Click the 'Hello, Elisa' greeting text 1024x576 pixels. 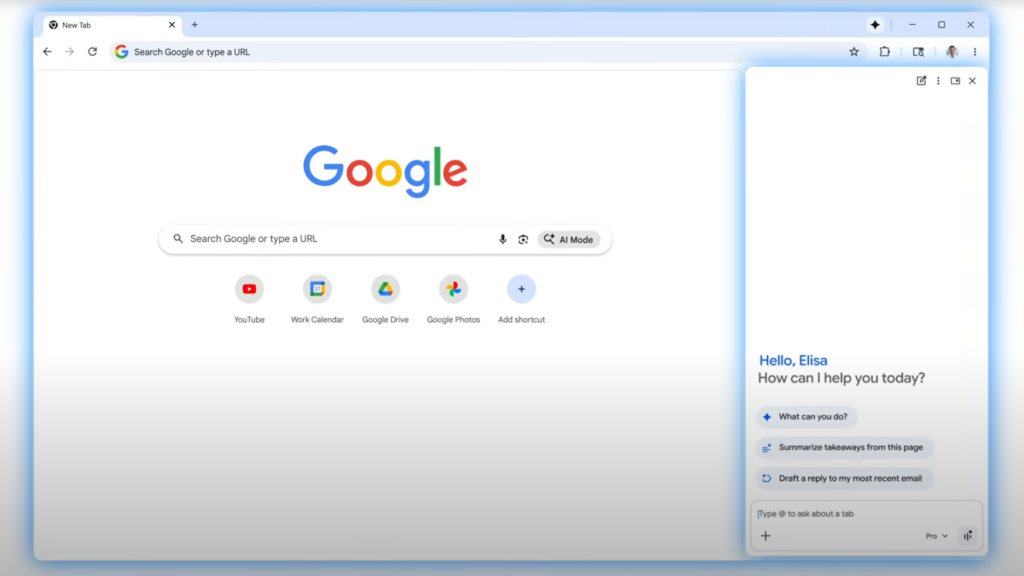pyautogui.click(x=793, y=360)
